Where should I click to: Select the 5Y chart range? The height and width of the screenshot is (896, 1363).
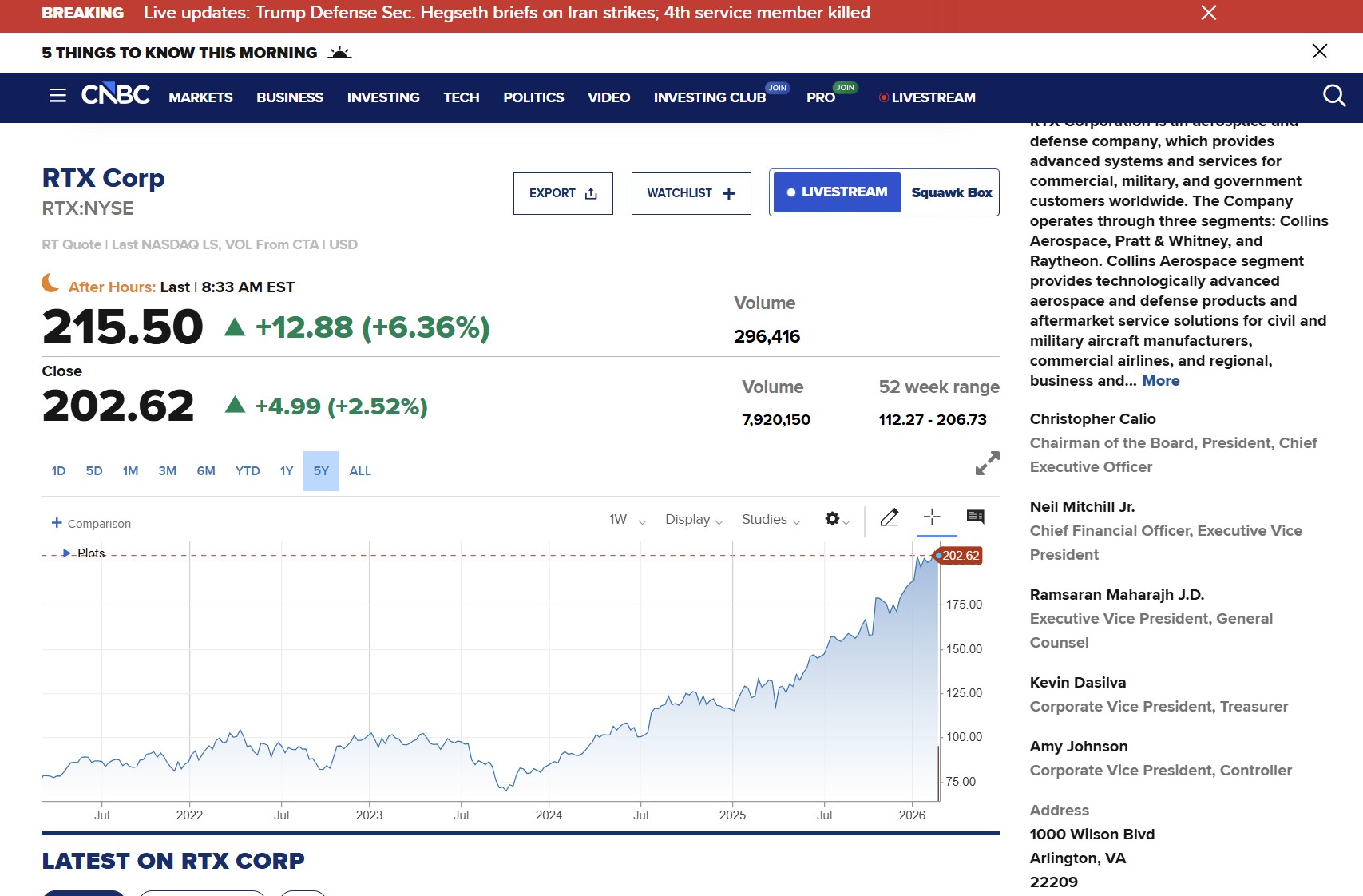pyautogui.click(x=321, y=471)
